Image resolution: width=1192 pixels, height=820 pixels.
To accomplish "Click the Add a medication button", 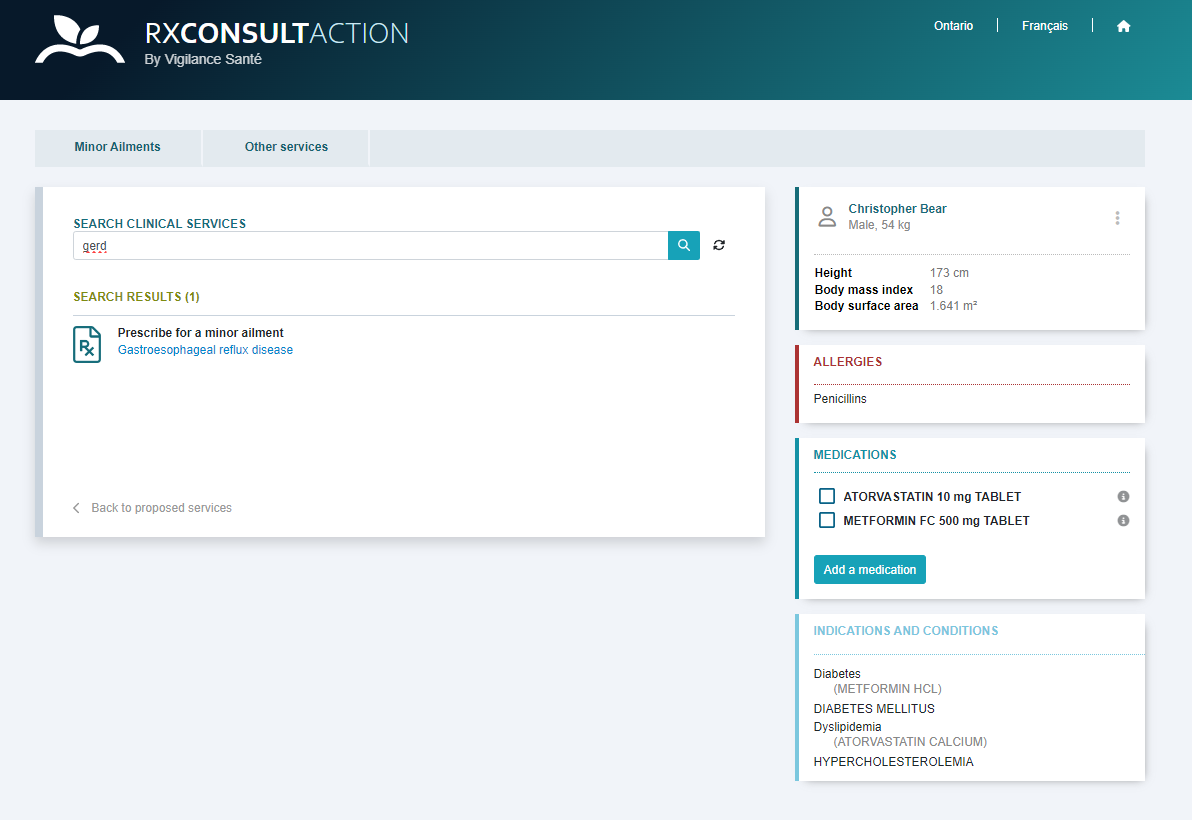I will pyautogui.click(x=869, y=569).
